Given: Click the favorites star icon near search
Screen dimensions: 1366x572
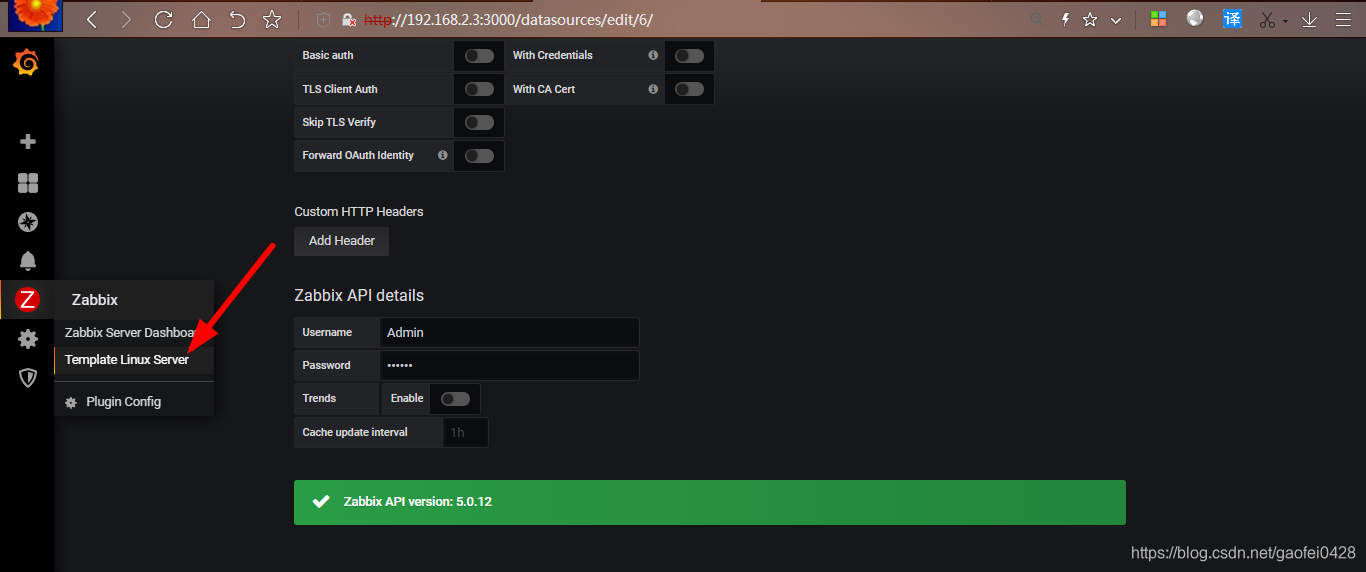Looking at the screenshot, I should pyautogui.click(x=1090, y=19).
